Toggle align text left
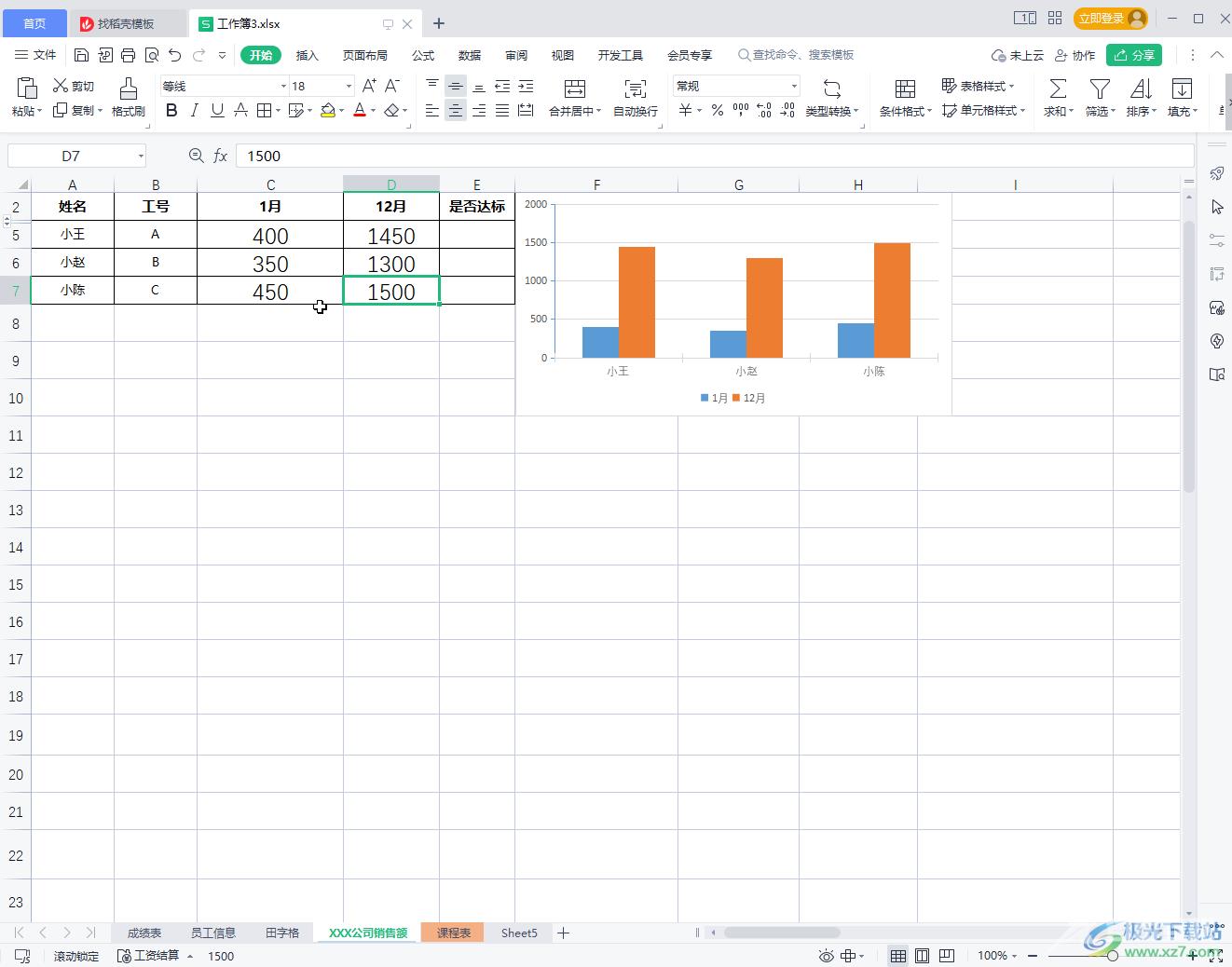This screenshot has width=1232, height=967. tap(432, 111)
